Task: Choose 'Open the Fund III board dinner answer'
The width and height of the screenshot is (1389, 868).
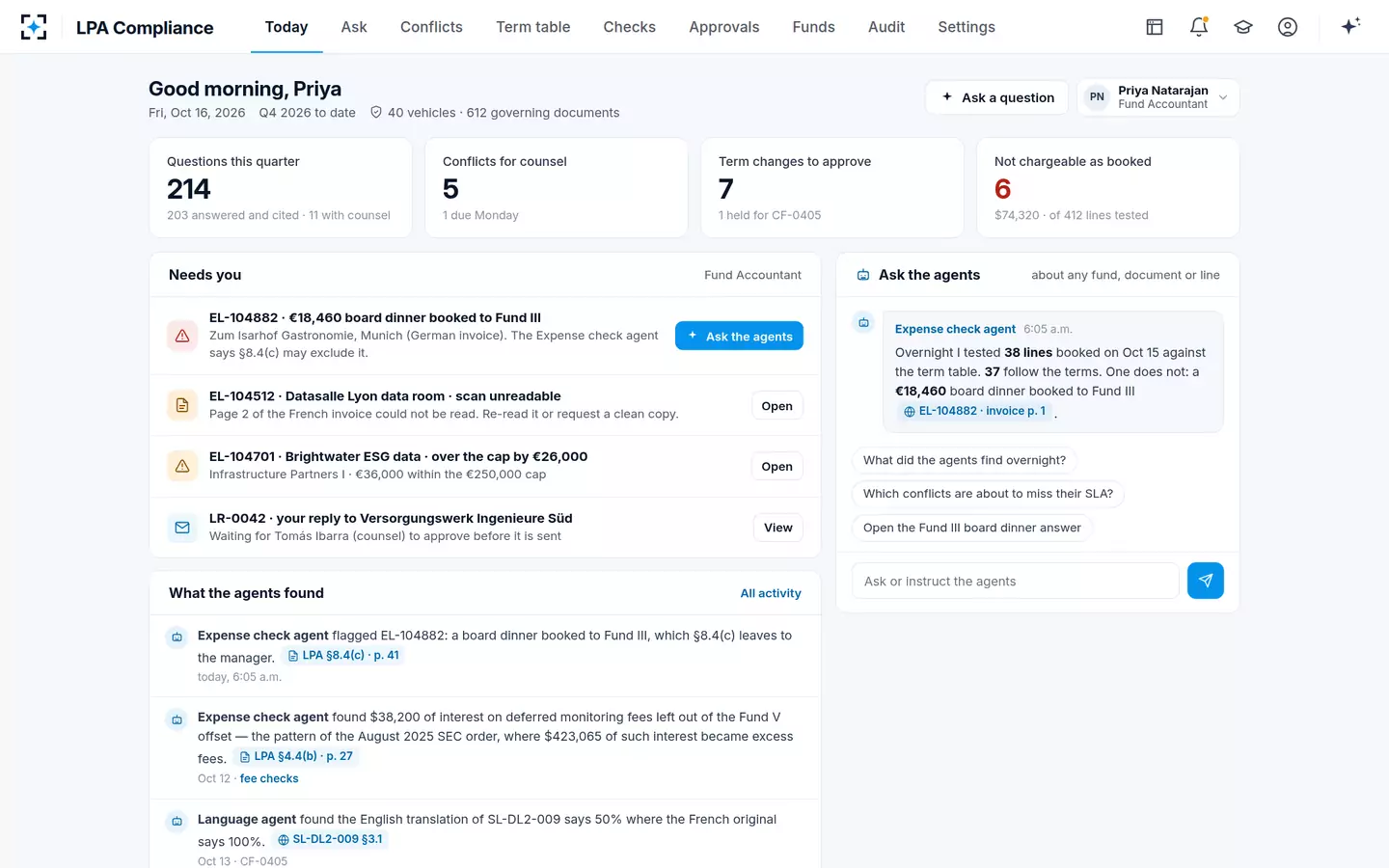Action: [972, 528]
